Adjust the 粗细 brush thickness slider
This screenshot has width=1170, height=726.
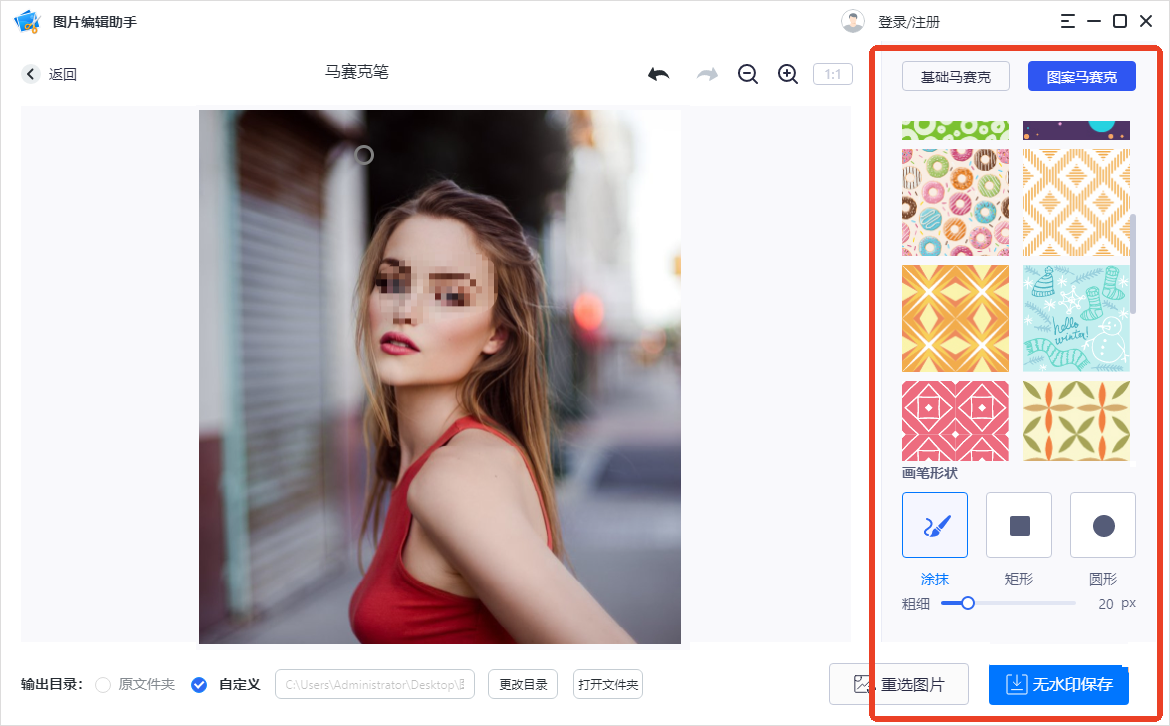968,603
